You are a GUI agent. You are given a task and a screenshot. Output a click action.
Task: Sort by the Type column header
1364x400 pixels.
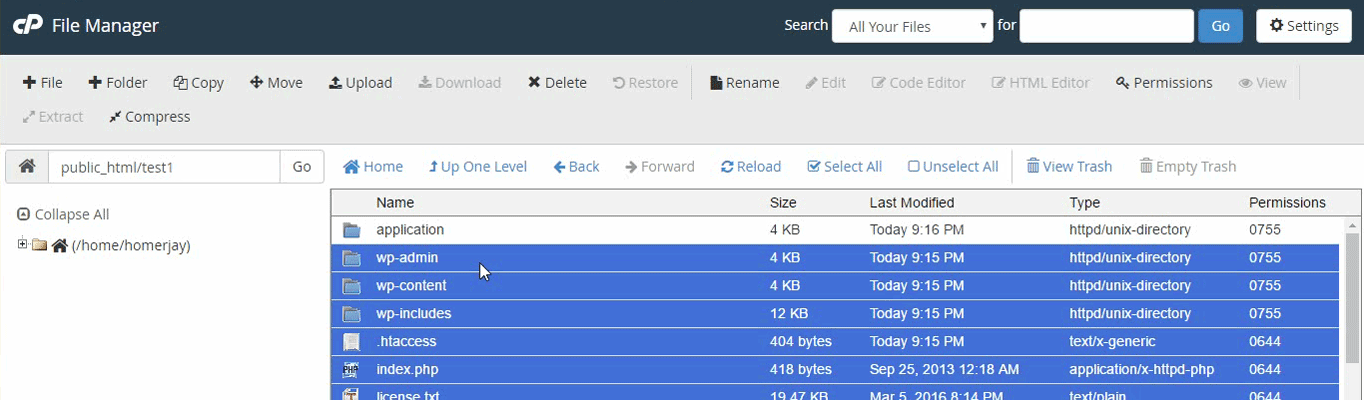pos(1084,202)
